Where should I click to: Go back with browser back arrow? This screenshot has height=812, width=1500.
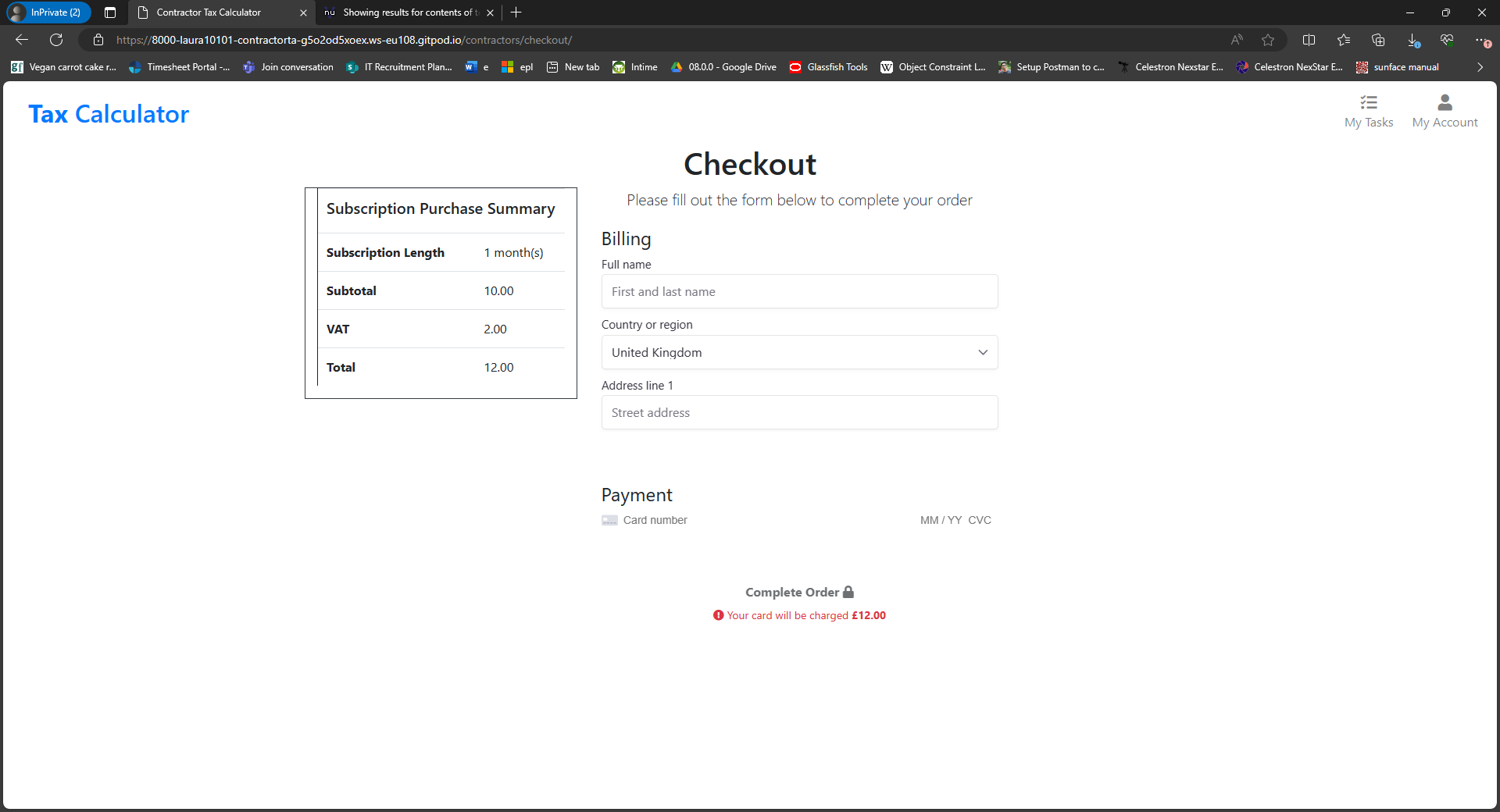pos(22,40)
